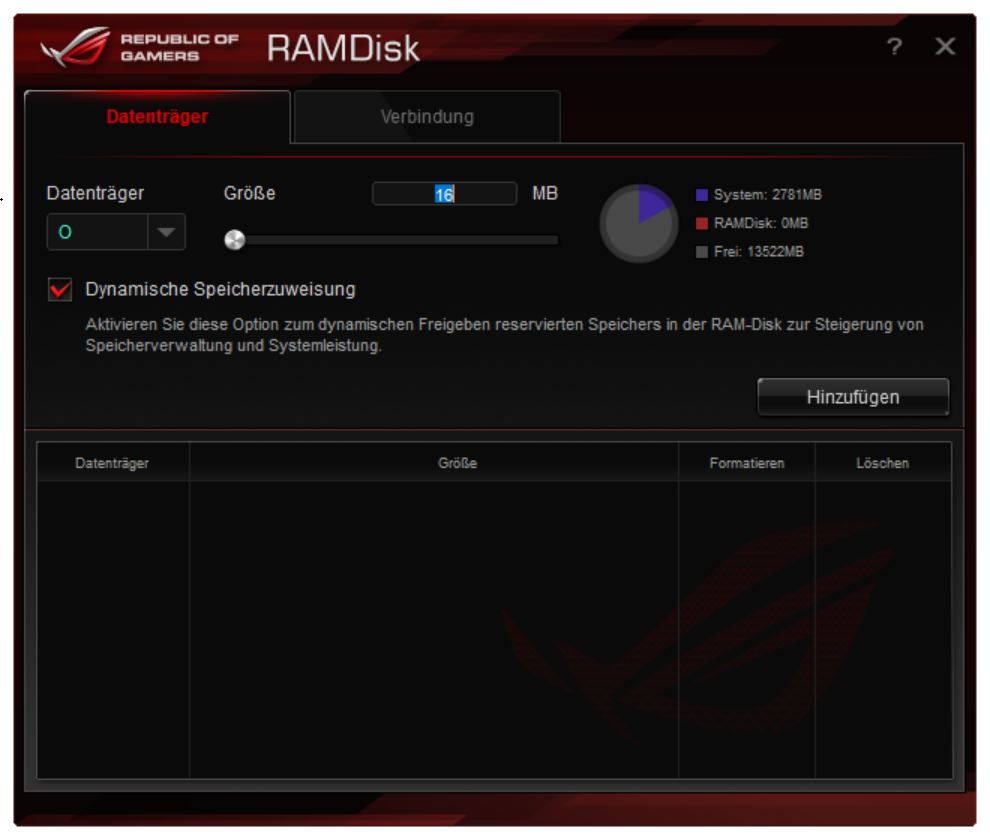This screenshot has width=990, height=840.
Task: Click the Datenträger column header in table
Action: pos(112,463)
